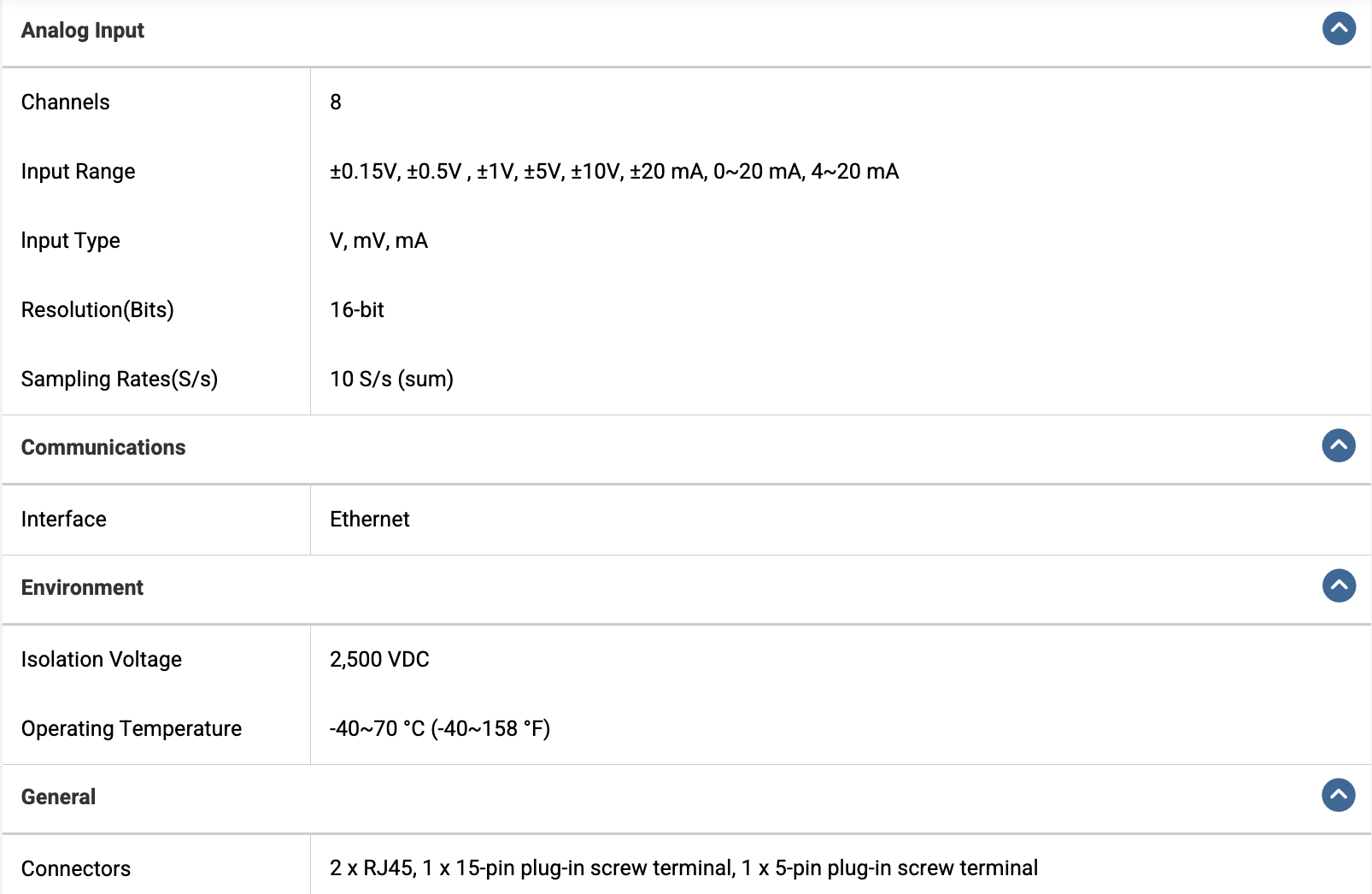The width and height of the screenshot is (1372, 894).
Task: Click the Isolation Voltage label
Action: tap(102, 659)
